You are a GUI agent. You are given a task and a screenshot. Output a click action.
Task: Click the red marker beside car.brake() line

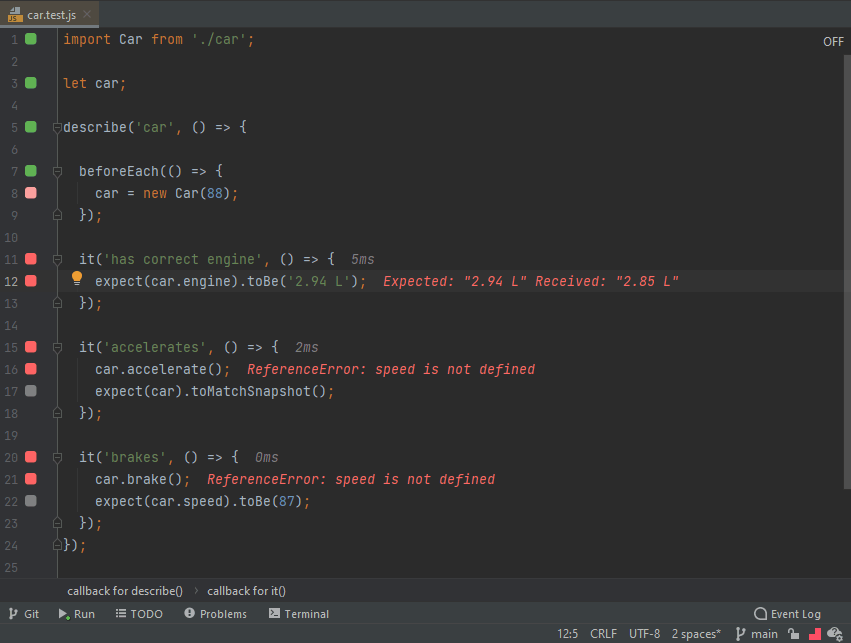coord(31,479)
